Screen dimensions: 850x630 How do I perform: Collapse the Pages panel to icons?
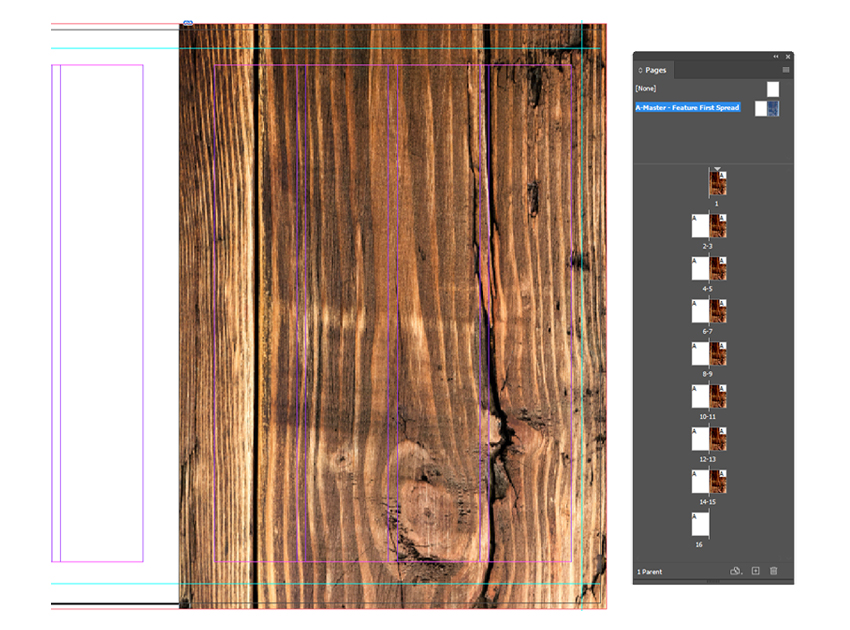(x=776, y=56)
